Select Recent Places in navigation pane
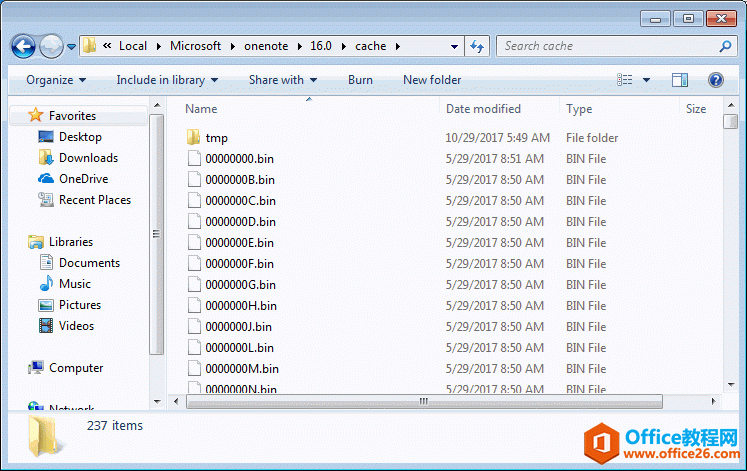 [x=94, y=200]
